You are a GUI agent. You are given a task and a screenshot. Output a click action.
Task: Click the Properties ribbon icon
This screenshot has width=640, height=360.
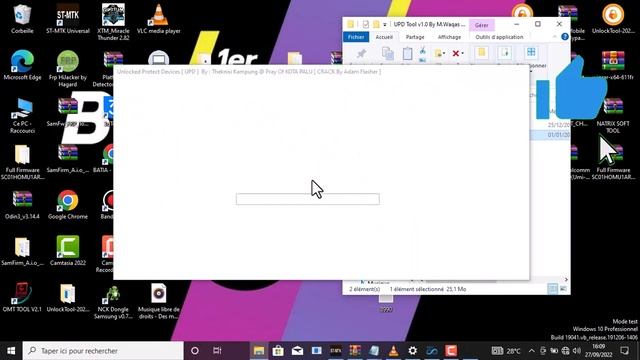505,53
